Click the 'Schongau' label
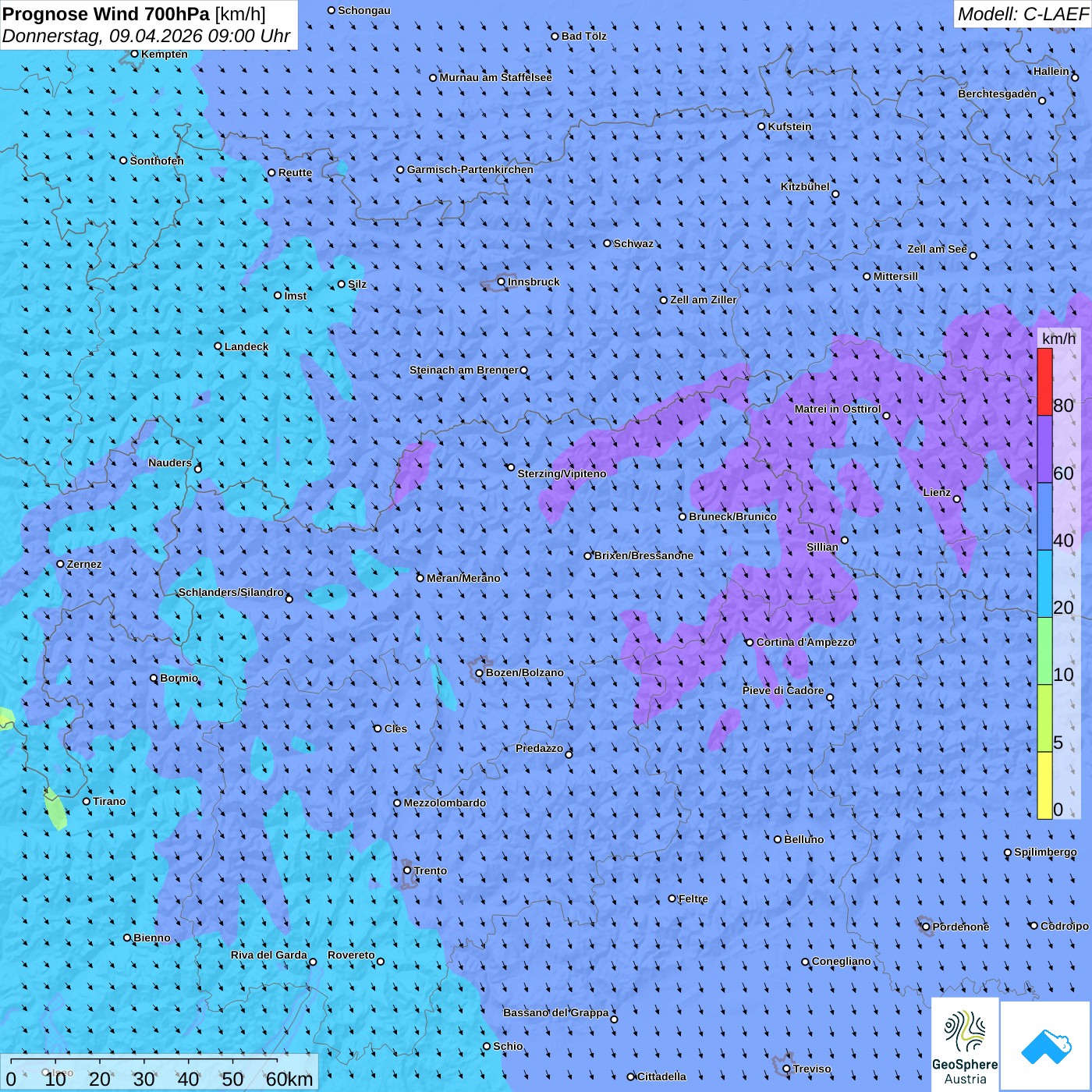 coord(364,10)
